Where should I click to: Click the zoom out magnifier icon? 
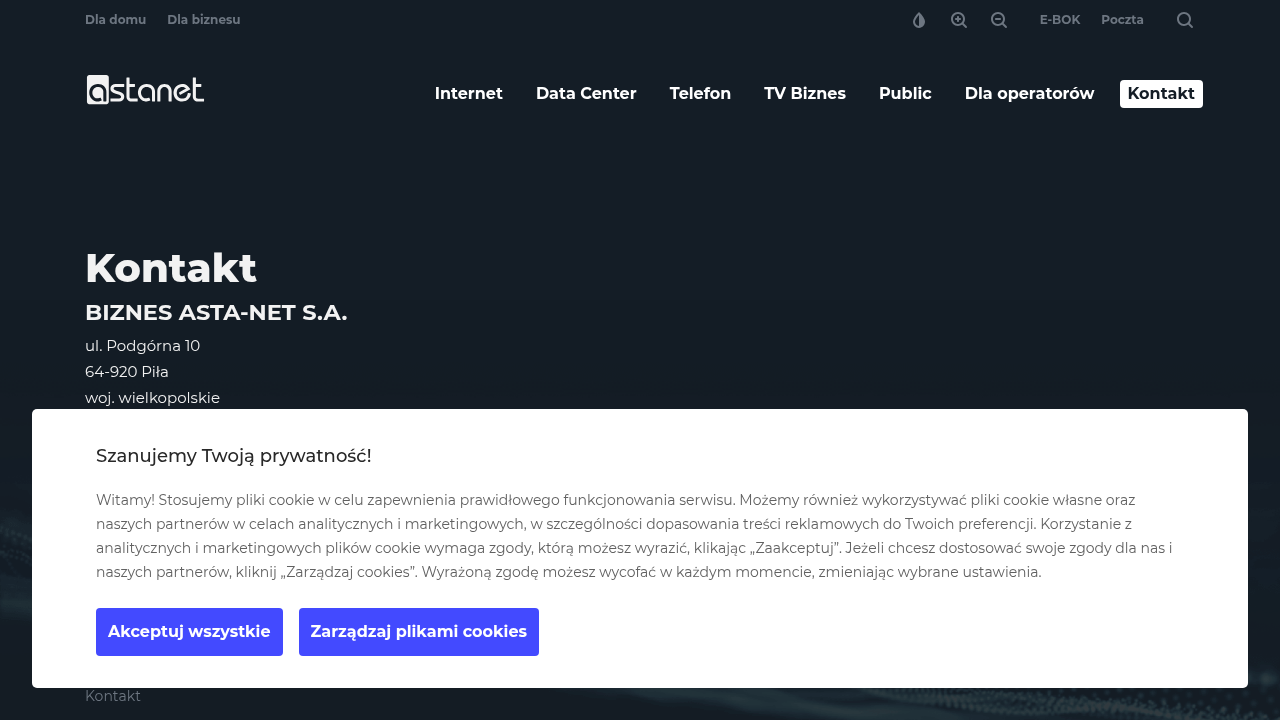999,20
